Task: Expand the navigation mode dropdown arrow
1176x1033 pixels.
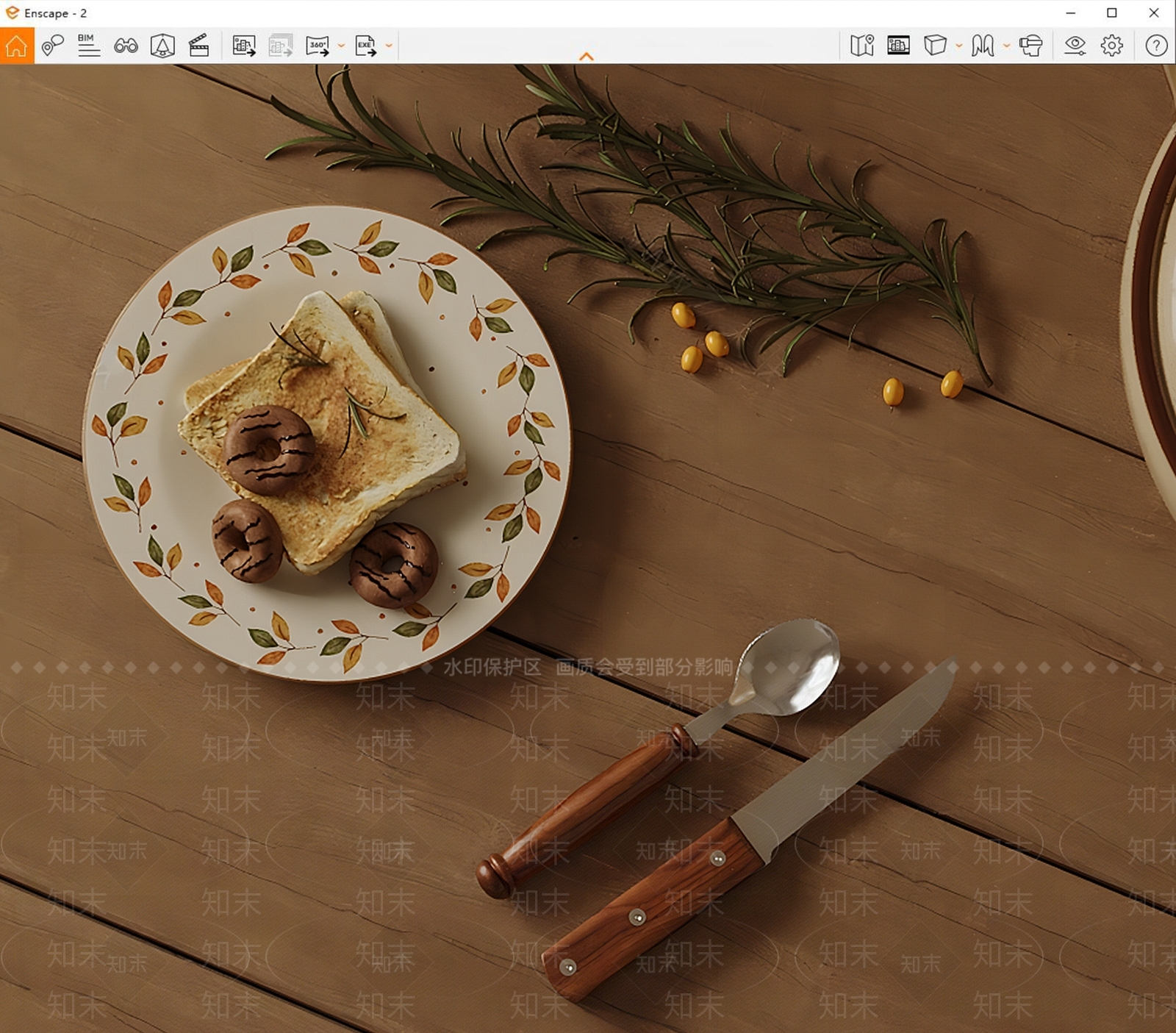Action: click(x=1006, y=46)
